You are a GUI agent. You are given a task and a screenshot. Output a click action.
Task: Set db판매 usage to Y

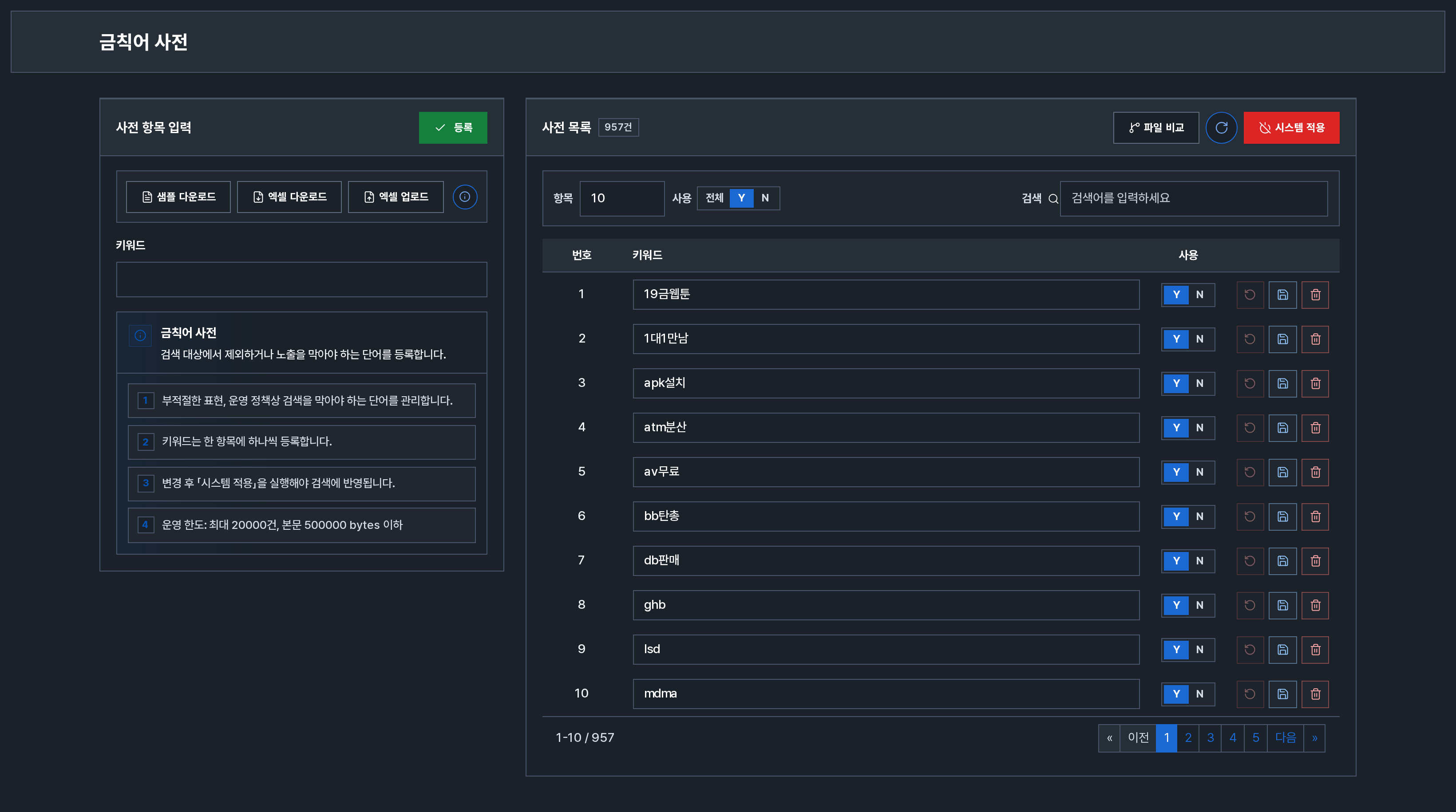pos(1176,560)
